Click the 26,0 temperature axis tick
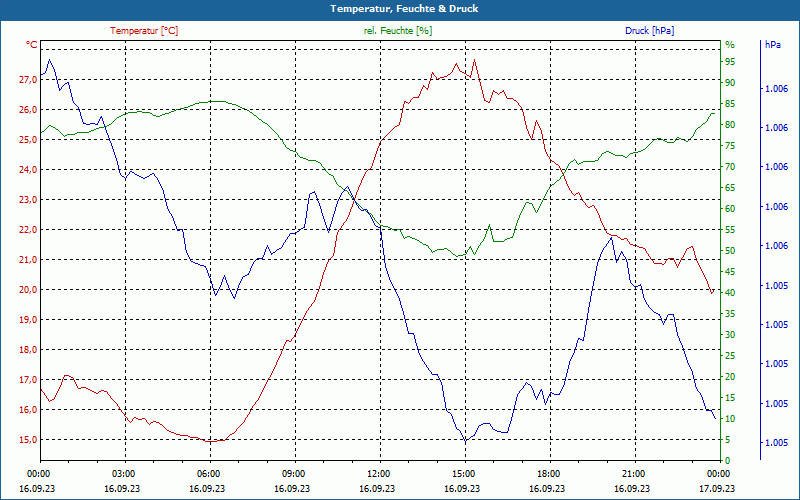 pos(29,110)
